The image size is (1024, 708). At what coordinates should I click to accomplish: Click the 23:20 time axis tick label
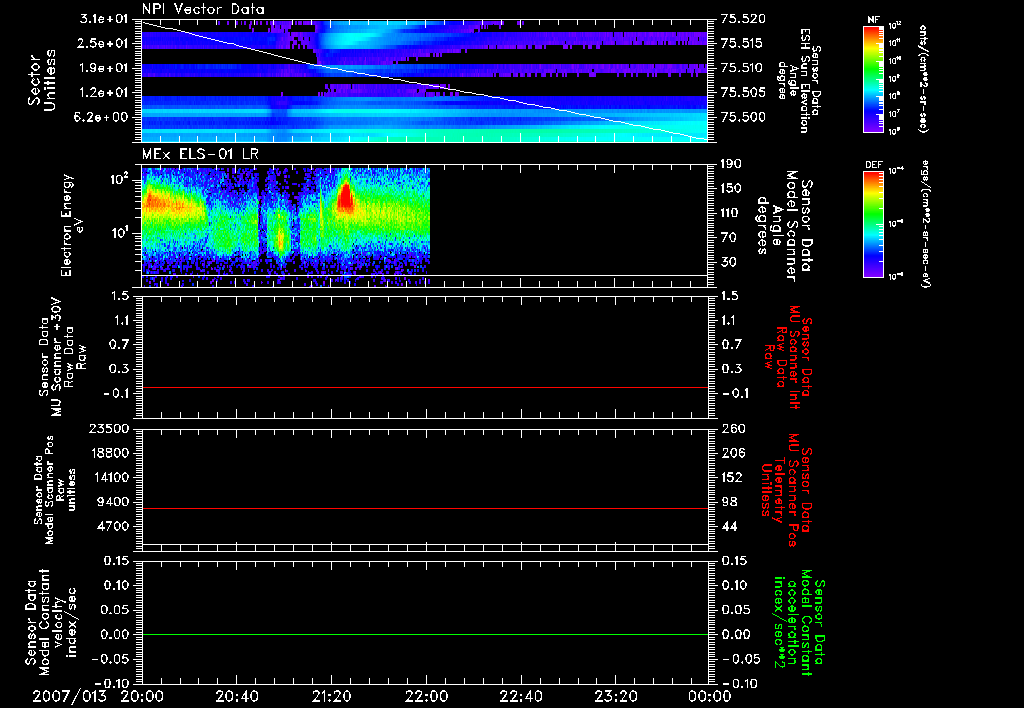(616, 695)
